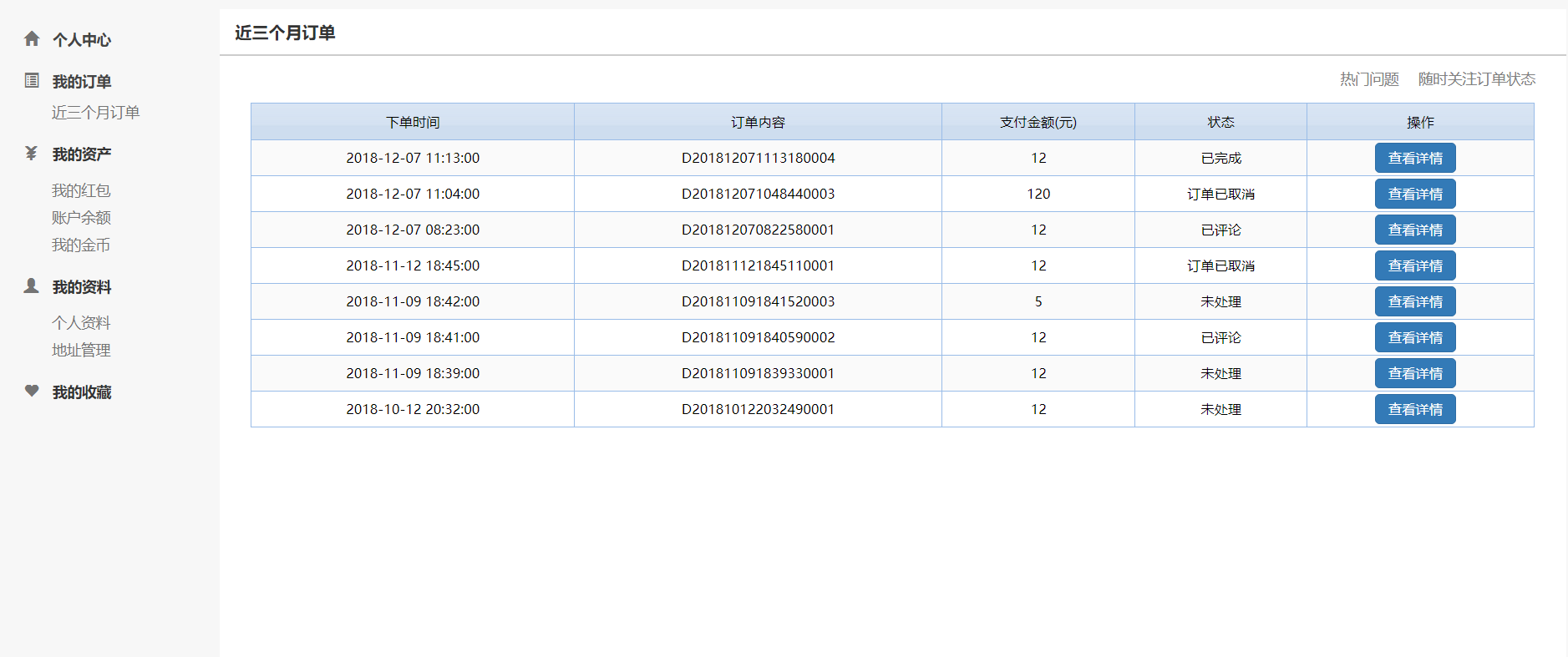Click the order list icon beside 我的订单
Screen dimensions: 1568x657
pos(32,80)
